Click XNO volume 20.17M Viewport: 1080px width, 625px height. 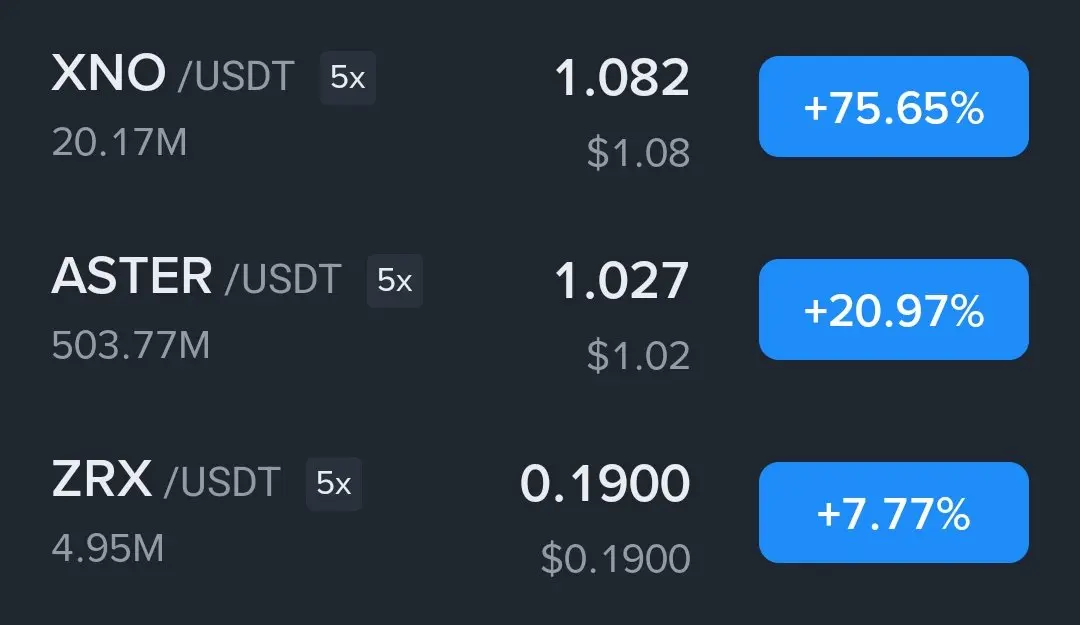[x=119, y=143]
